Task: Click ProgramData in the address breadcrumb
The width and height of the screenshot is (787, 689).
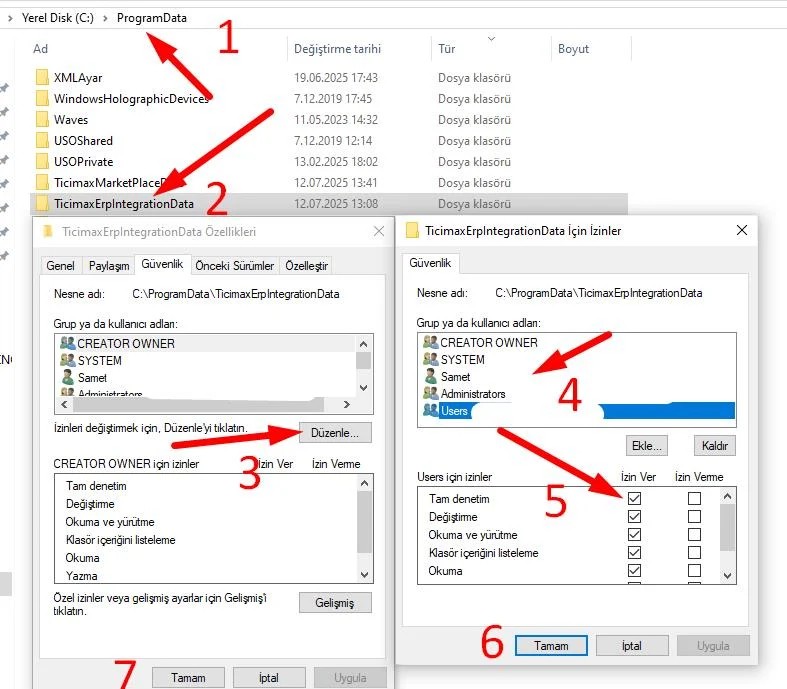Action: [x=151, y=18]
